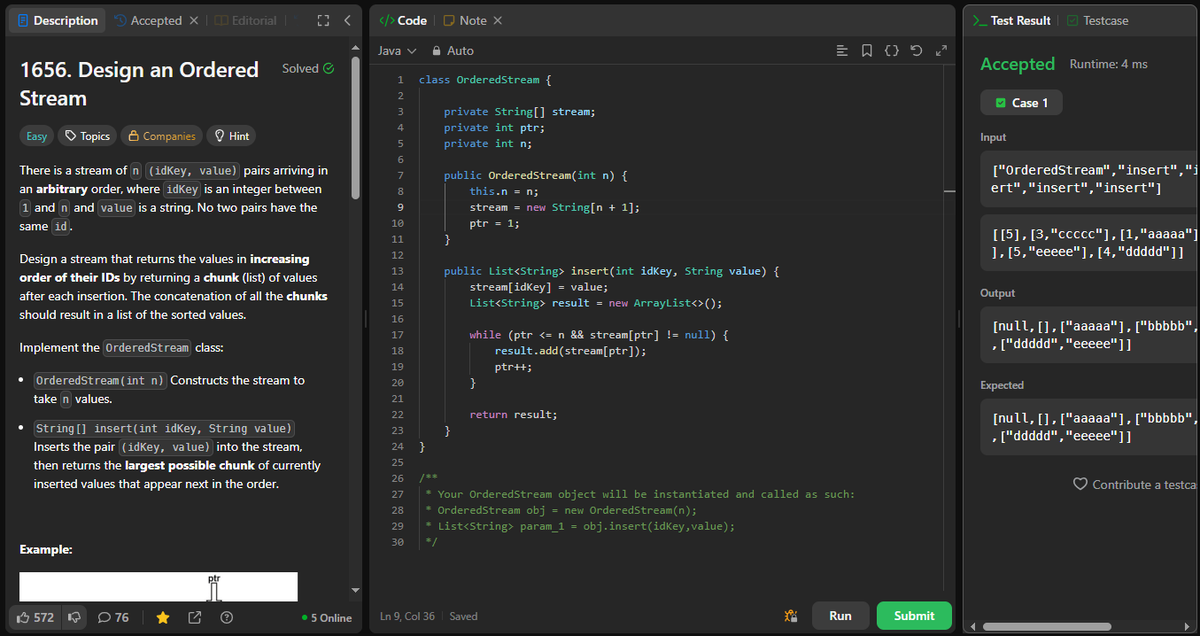Viewport: 1200px width, 636px height.
Task: Reveal the Hint pill
Action: click(x=231, y=136)
